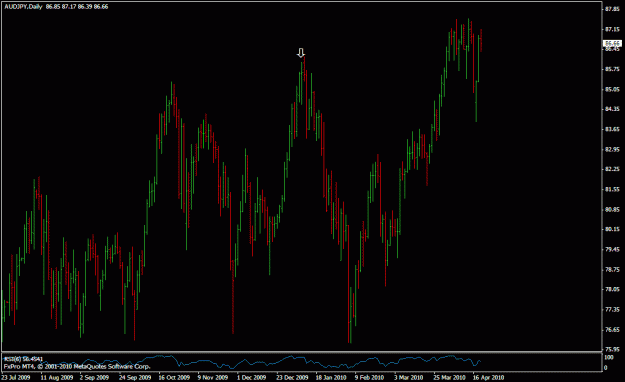
Task: Click the AUDJPY,Daily chart title text
Action: coord(23,7)
